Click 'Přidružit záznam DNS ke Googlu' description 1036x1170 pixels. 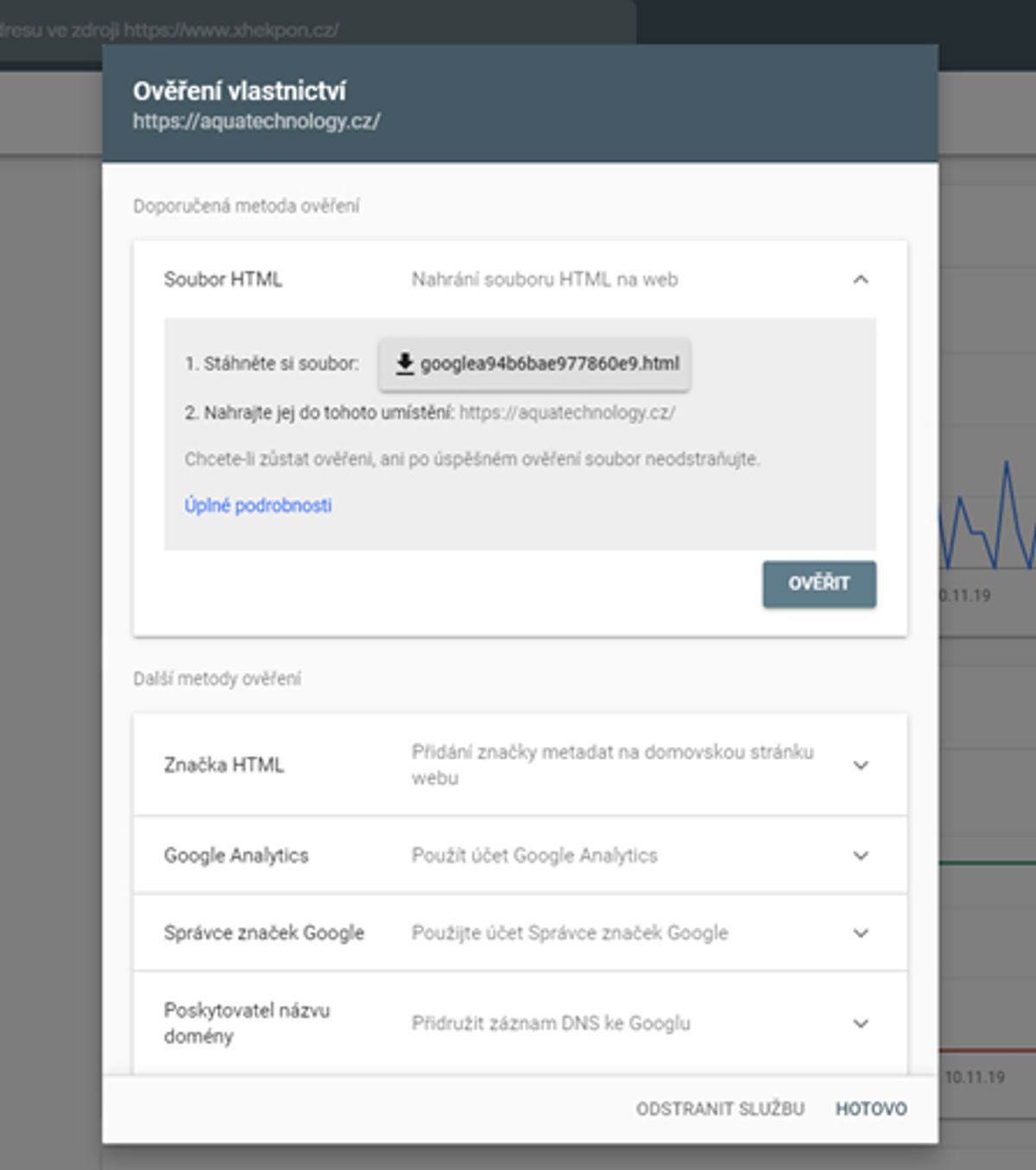551,1023
